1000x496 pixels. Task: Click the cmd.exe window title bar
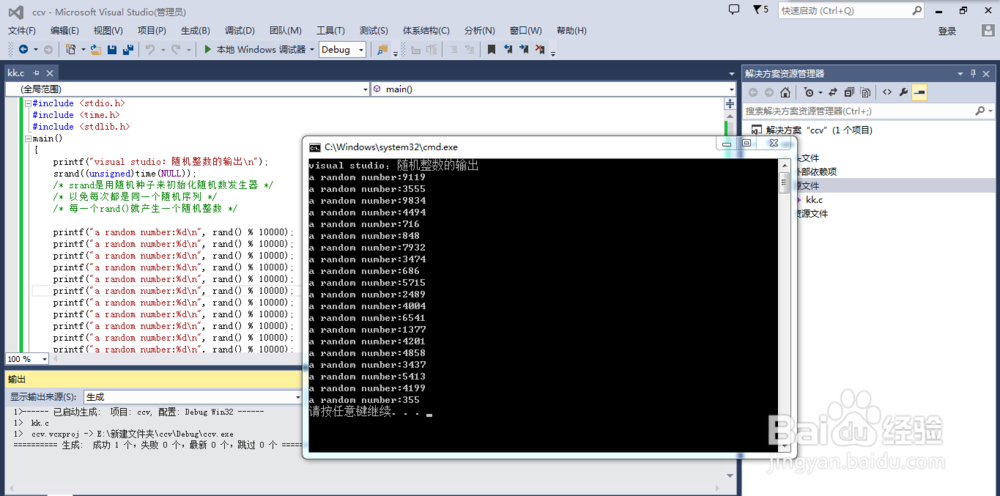(510, 146)
